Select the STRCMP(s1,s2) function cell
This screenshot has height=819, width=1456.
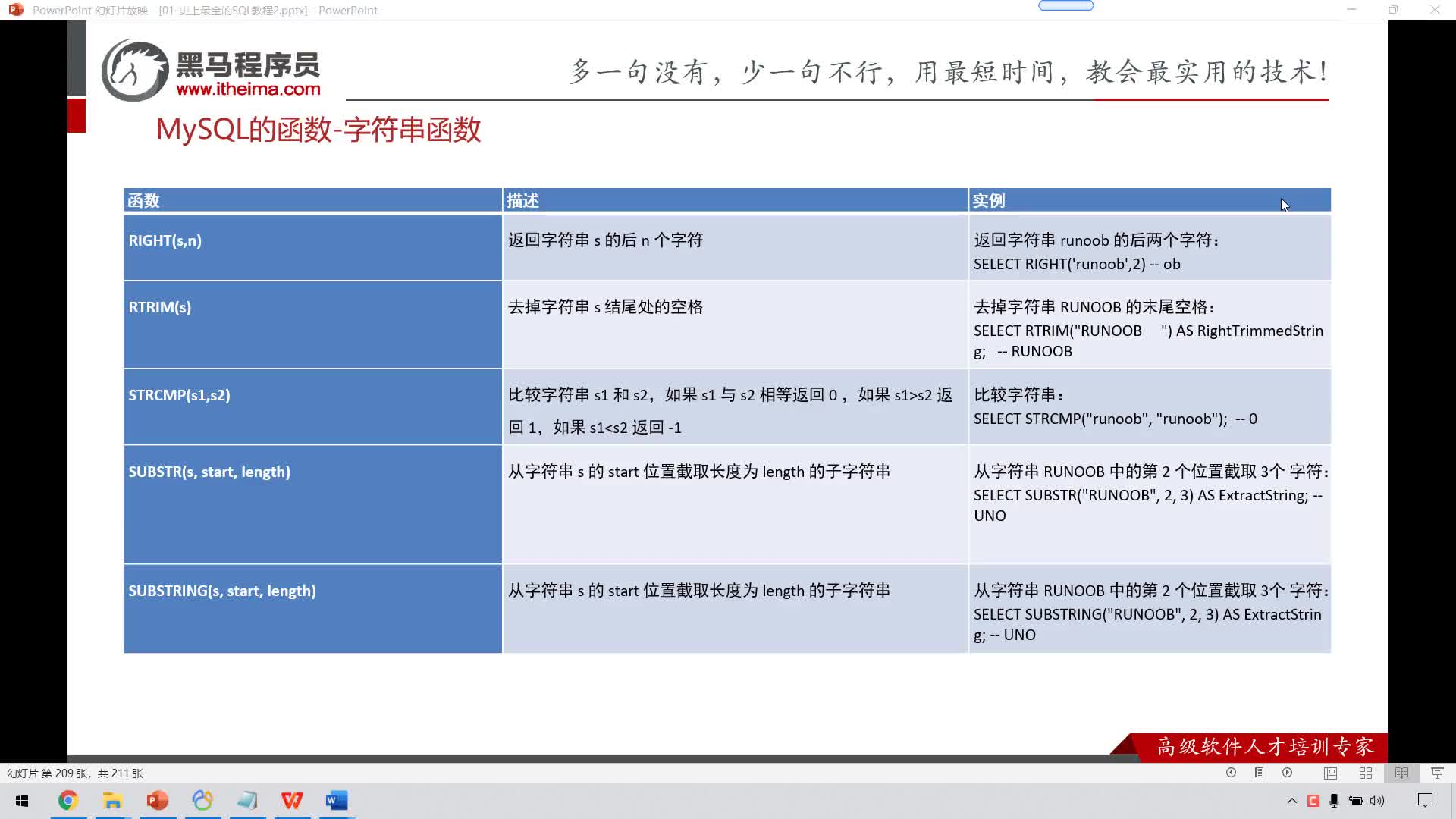[x=312, y=406]
